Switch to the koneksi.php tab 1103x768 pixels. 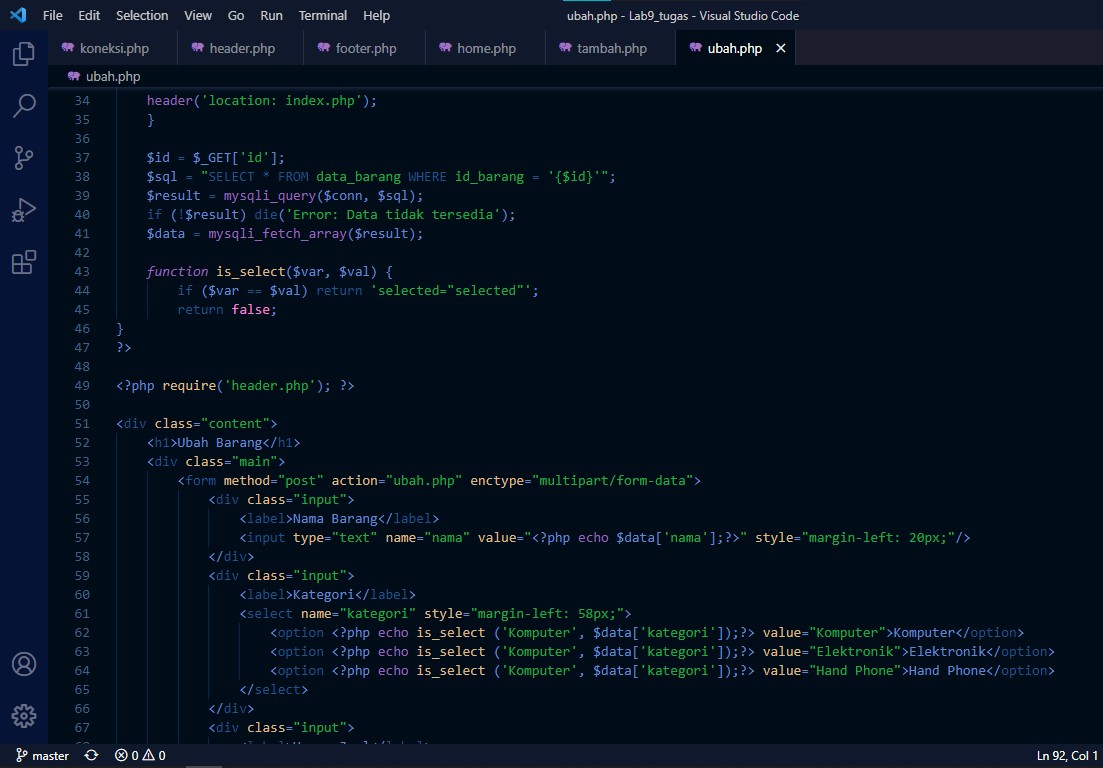[113, 49]
